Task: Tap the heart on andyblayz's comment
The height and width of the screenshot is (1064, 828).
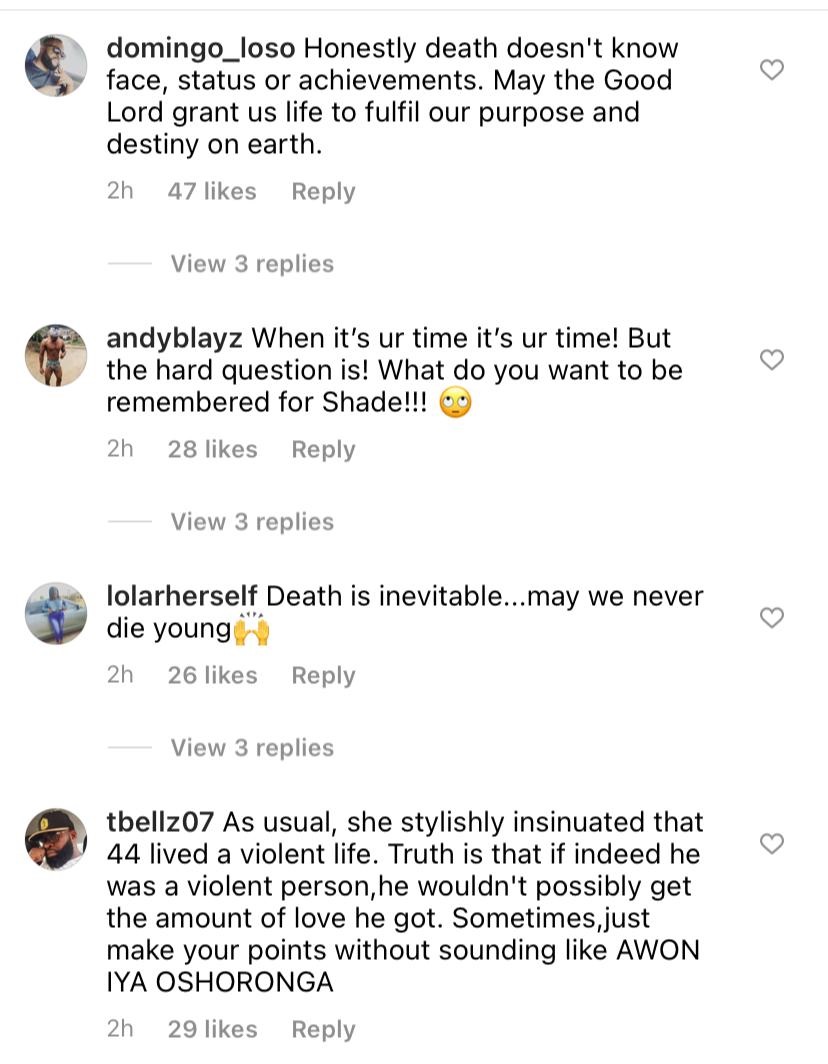Action: 771,360
